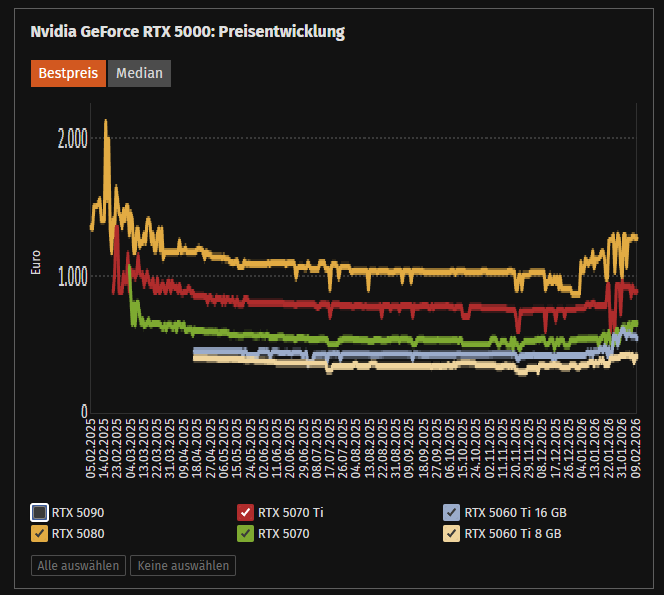Click the chart title Nvidia GeForce RTX 5000
Screen dimensions: 664x595
[x=188, y=32]
